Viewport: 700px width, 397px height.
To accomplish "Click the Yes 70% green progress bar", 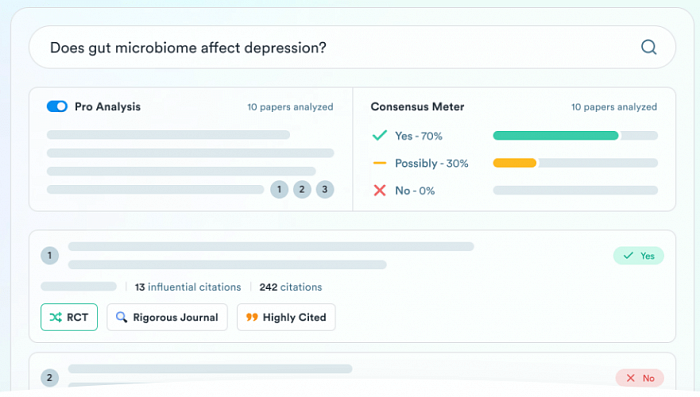I will point(555,135).
